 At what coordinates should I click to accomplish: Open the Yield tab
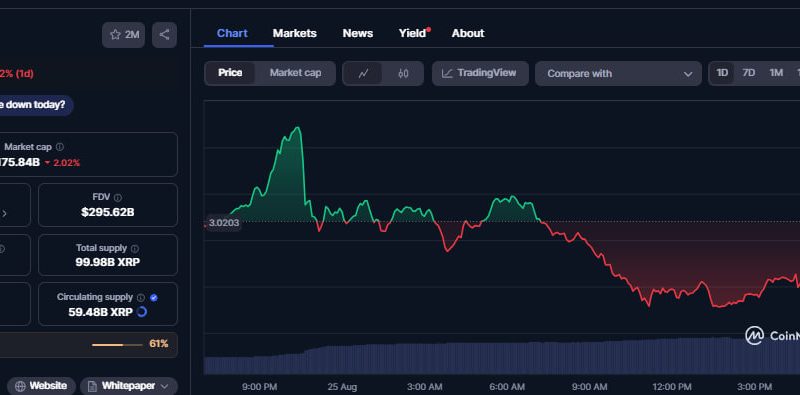coord(414,33)
